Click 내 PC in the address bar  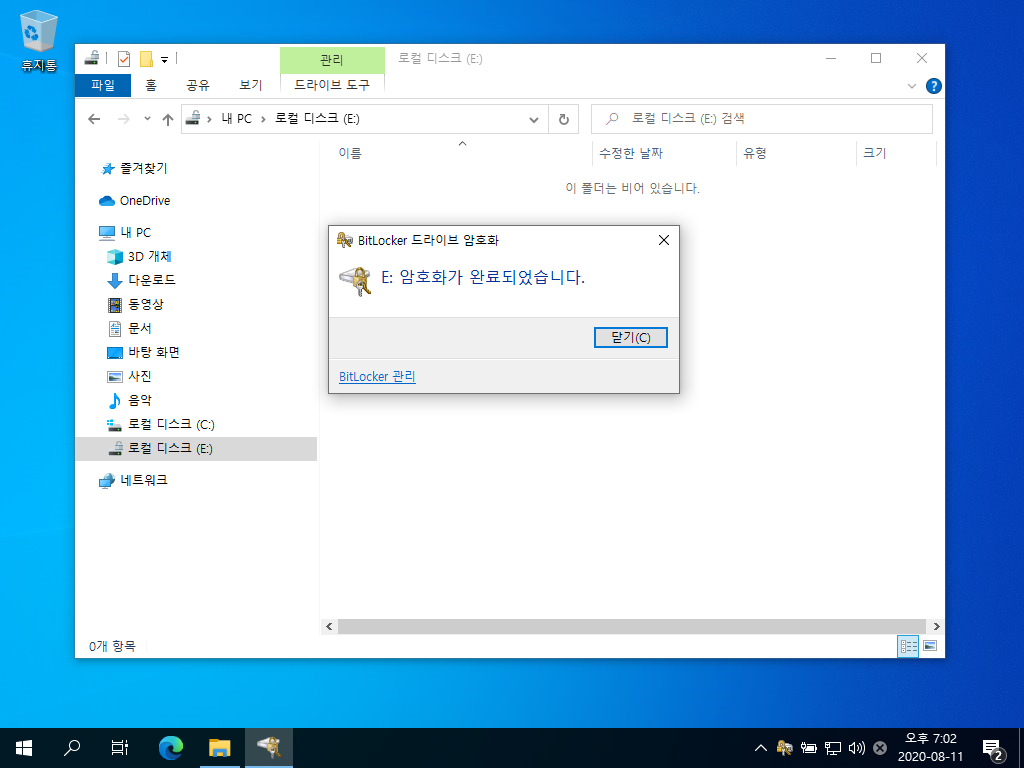point(236,119)
